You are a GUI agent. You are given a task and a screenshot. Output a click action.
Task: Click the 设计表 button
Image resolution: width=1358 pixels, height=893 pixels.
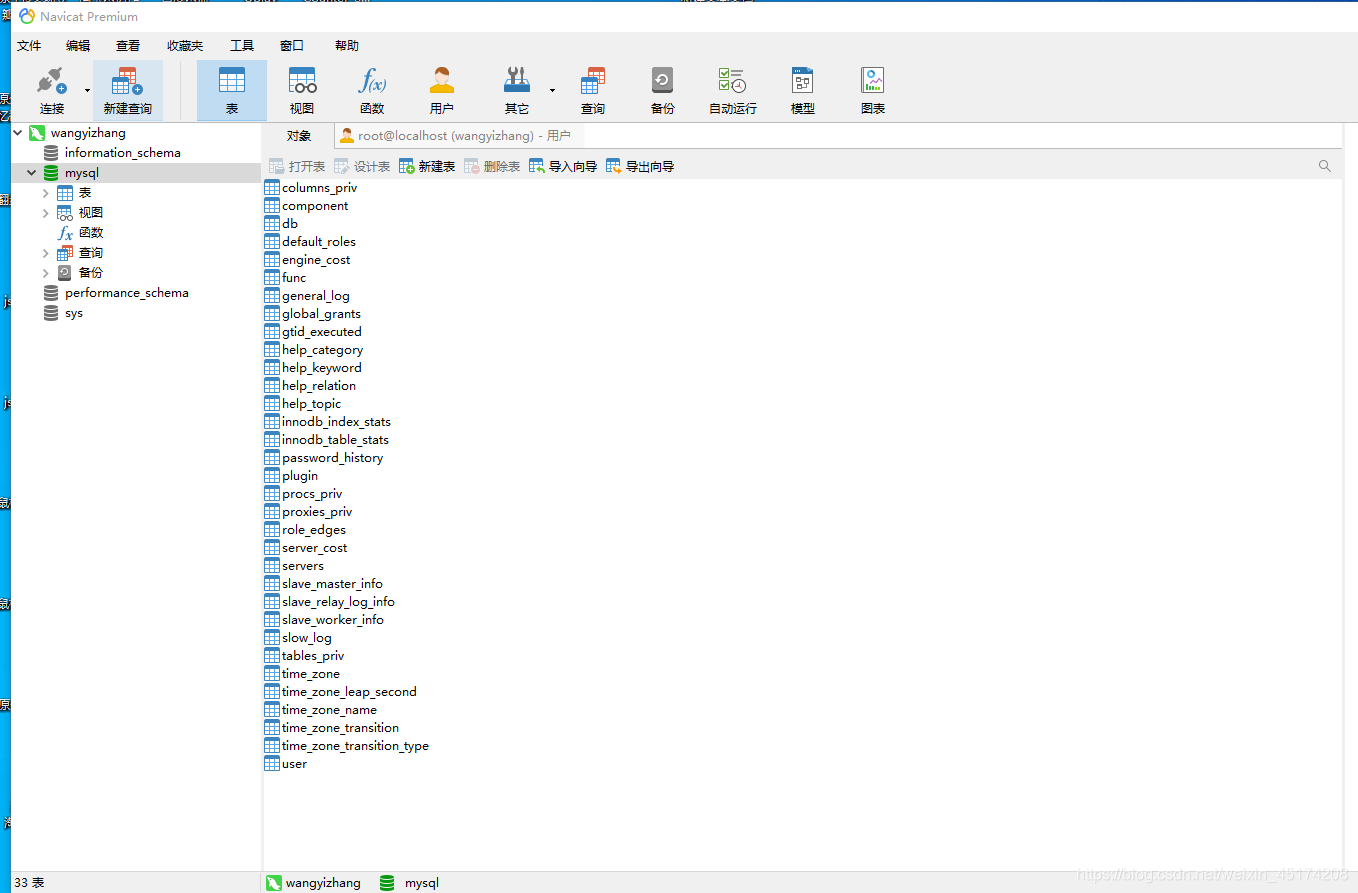point(362,166)
